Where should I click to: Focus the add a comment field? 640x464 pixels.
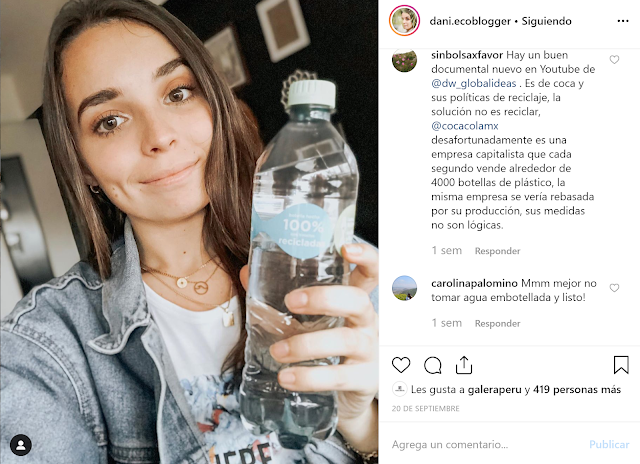486,444
